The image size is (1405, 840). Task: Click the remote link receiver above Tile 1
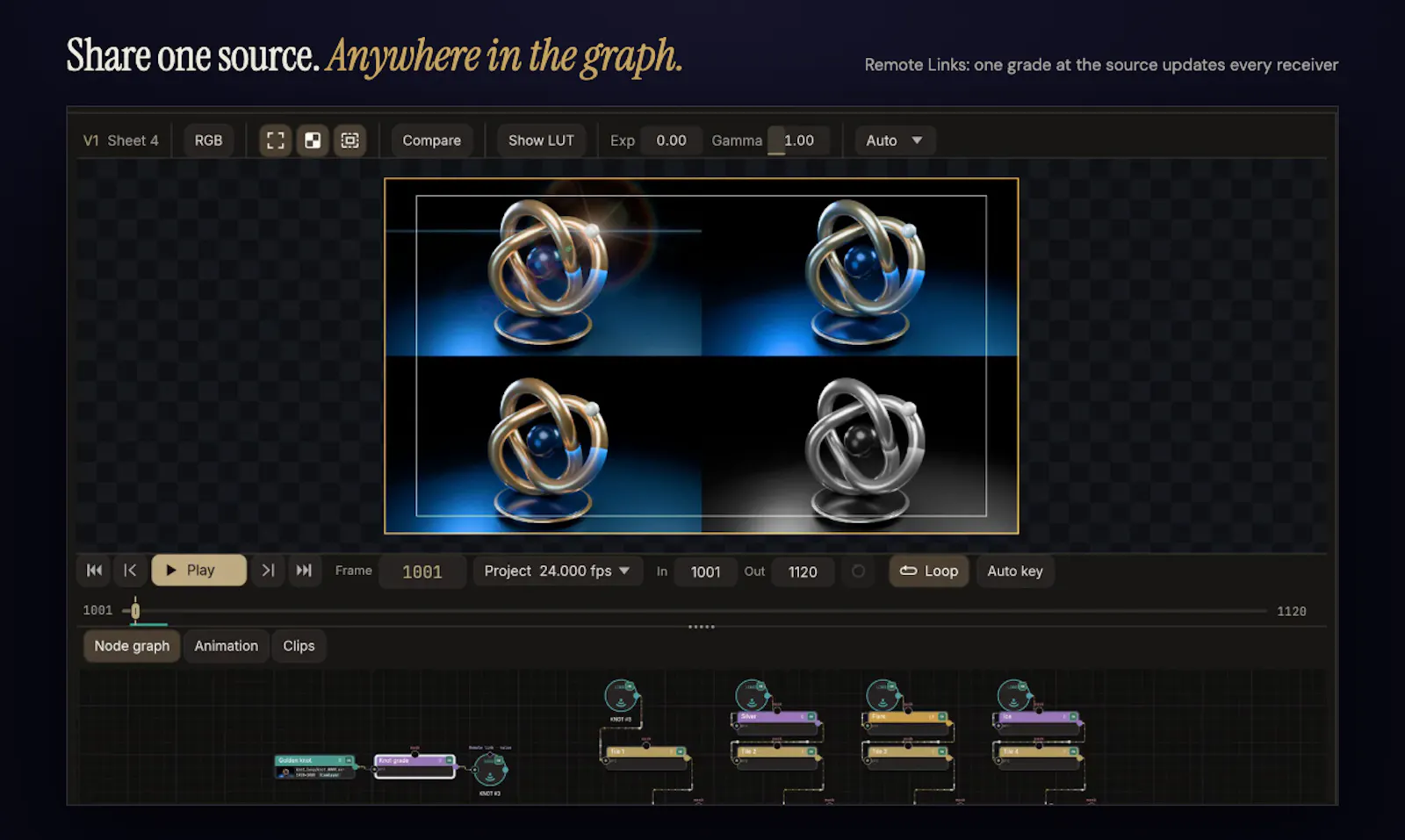[x=621, y=696]
